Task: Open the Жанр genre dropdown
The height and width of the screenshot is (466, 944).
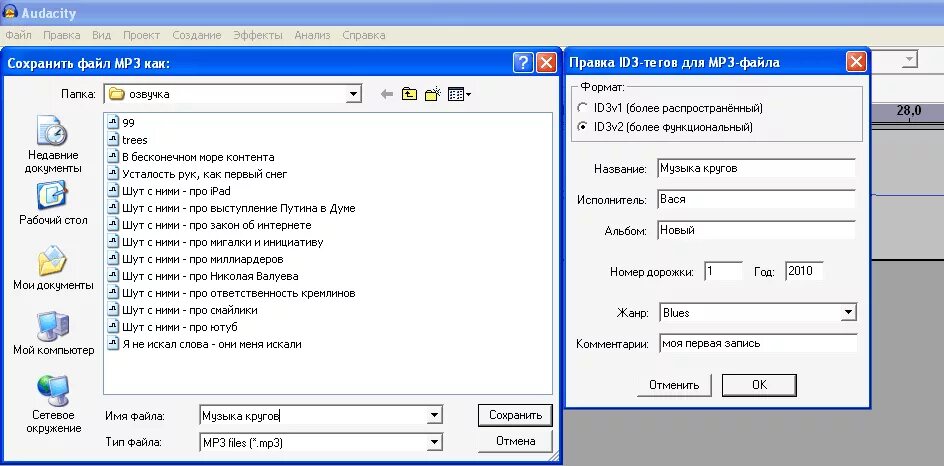Action: (x=848, y=312)
